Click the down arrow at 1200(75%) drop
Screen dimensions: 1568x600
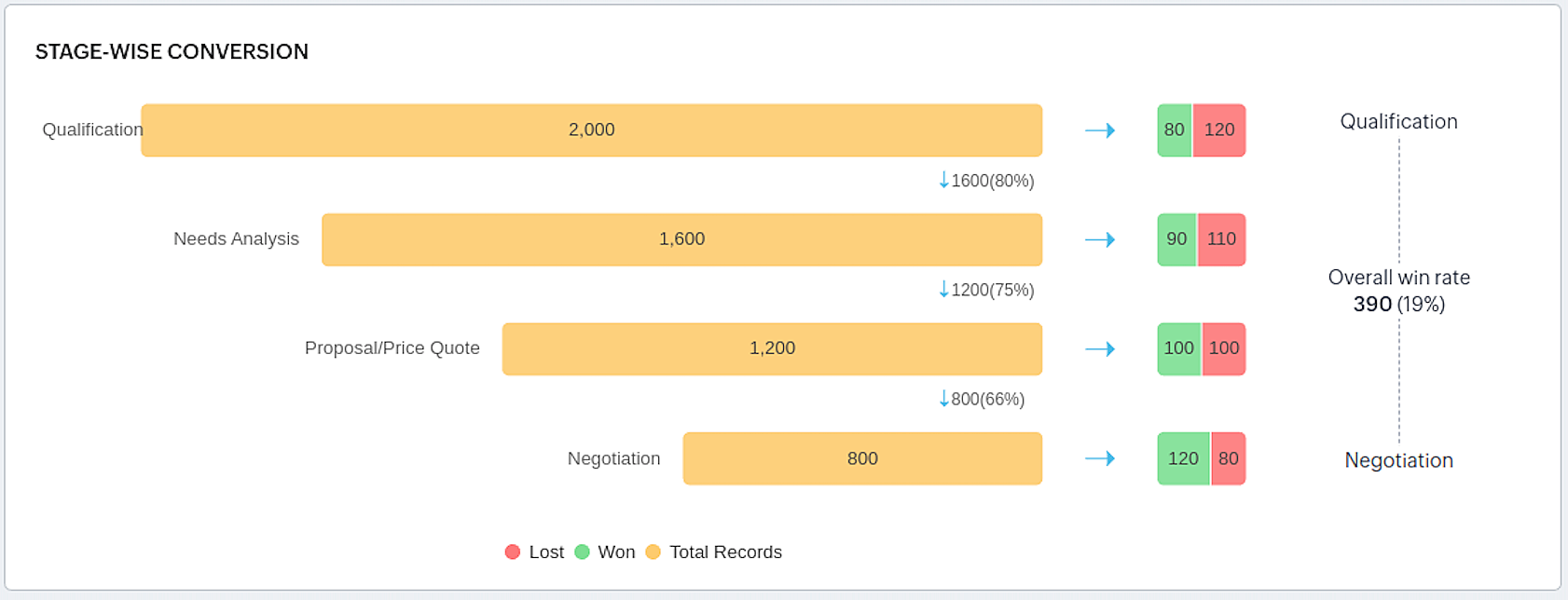pyautogui.click(x=943, y=289)
